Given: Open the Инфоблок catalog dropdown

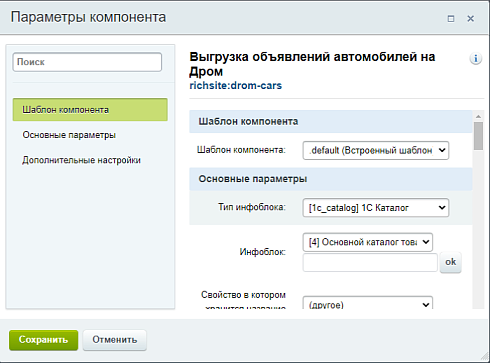Looking at the screenshot, I should (x=368, y=242).
